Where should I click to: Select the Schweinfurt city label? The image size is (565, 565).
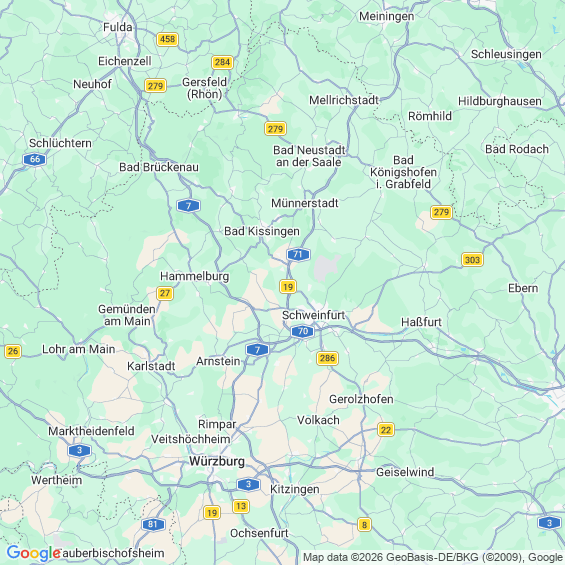pos(313,315)
